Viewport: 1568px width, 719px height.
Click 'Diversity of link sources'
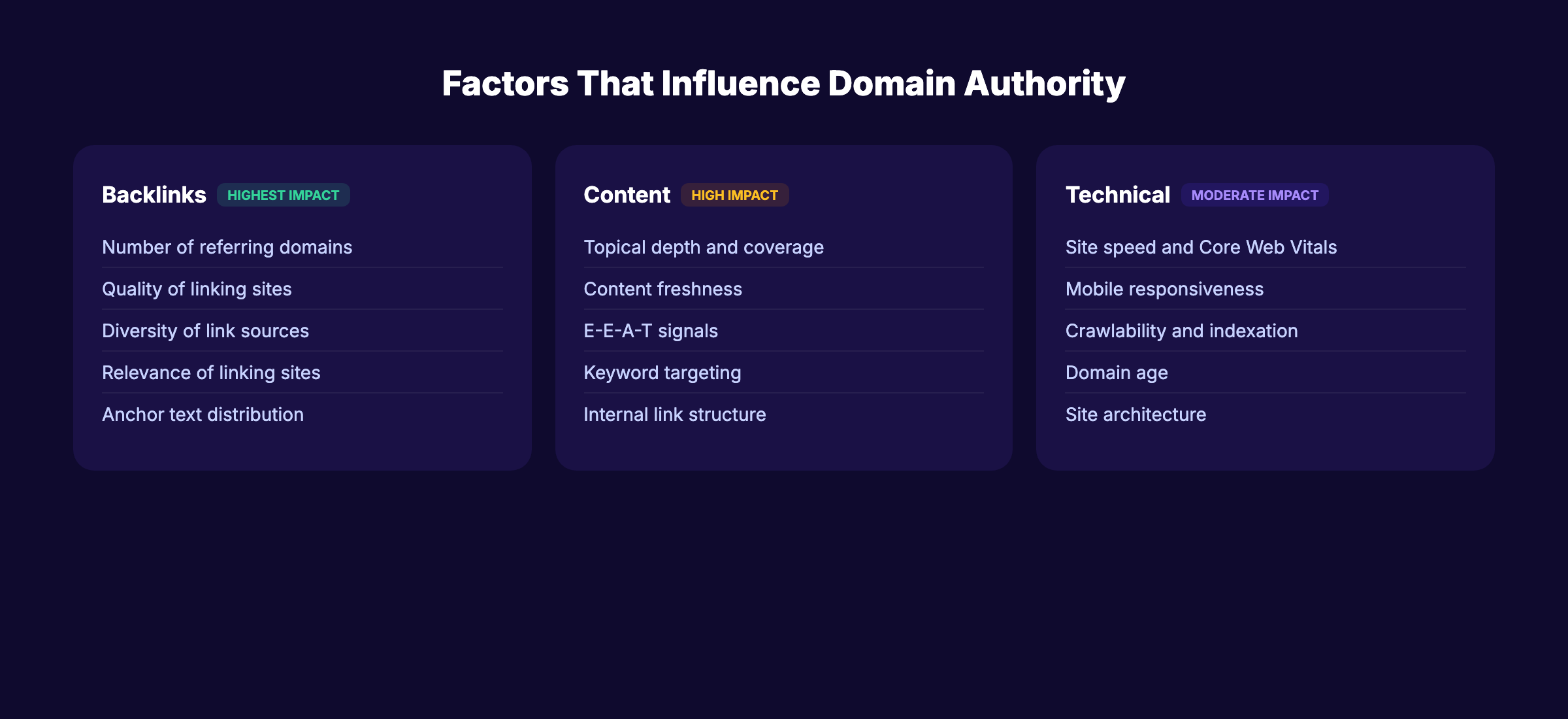coord(205,331)
